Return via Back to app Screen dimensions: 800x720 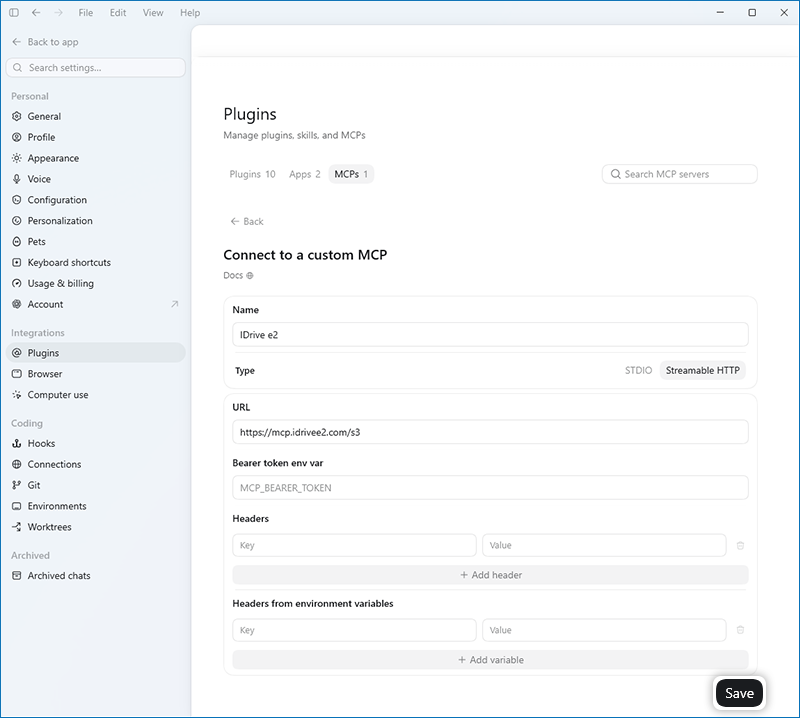[45, 42]
